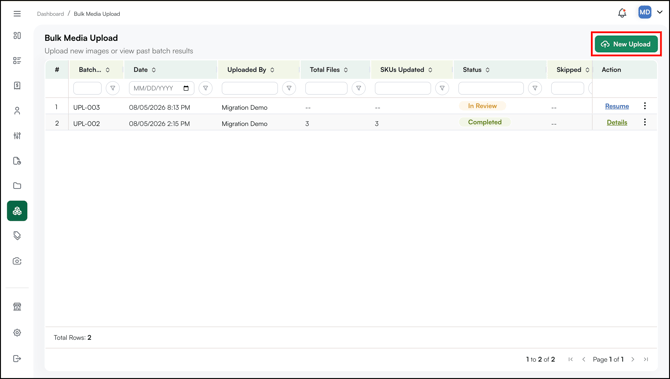Open the sliders adjustments sidebar icon

(17, 136)
